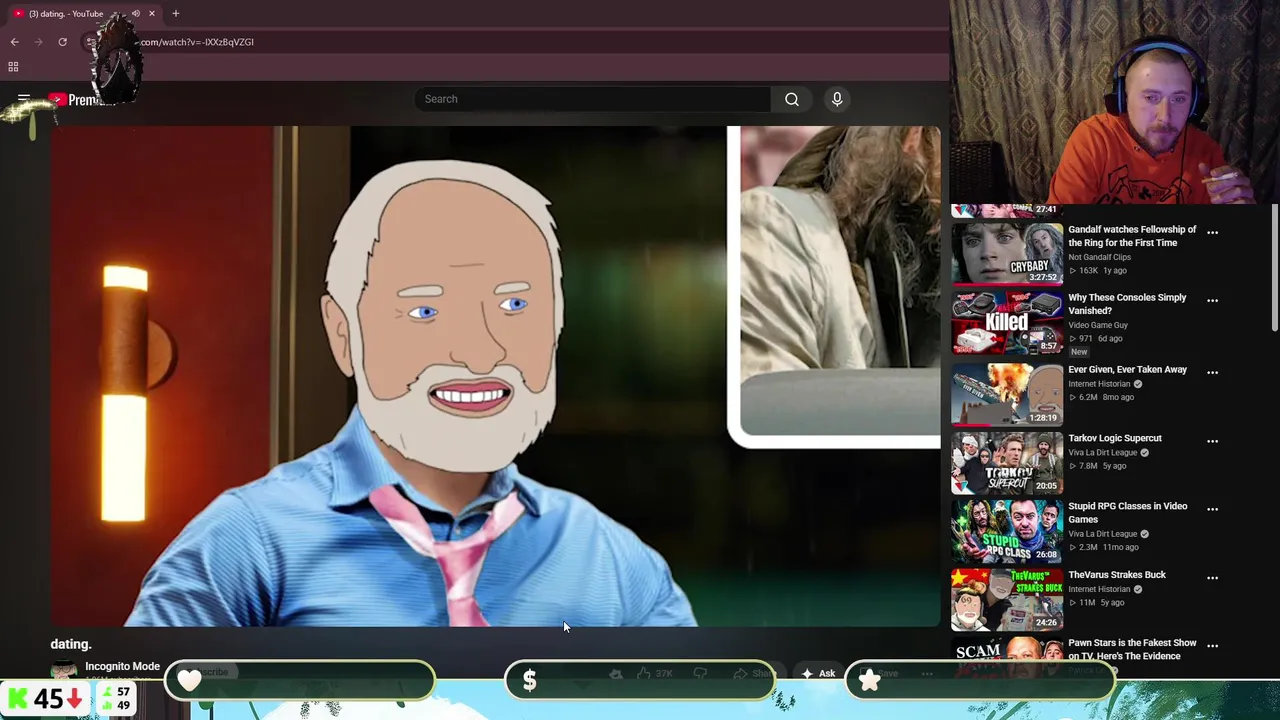Open 'Gandalf watches Fellowship of the Ring' thumbnail
The image size is (1280, 720).
pyautogui.click(x=1007, y=254)
